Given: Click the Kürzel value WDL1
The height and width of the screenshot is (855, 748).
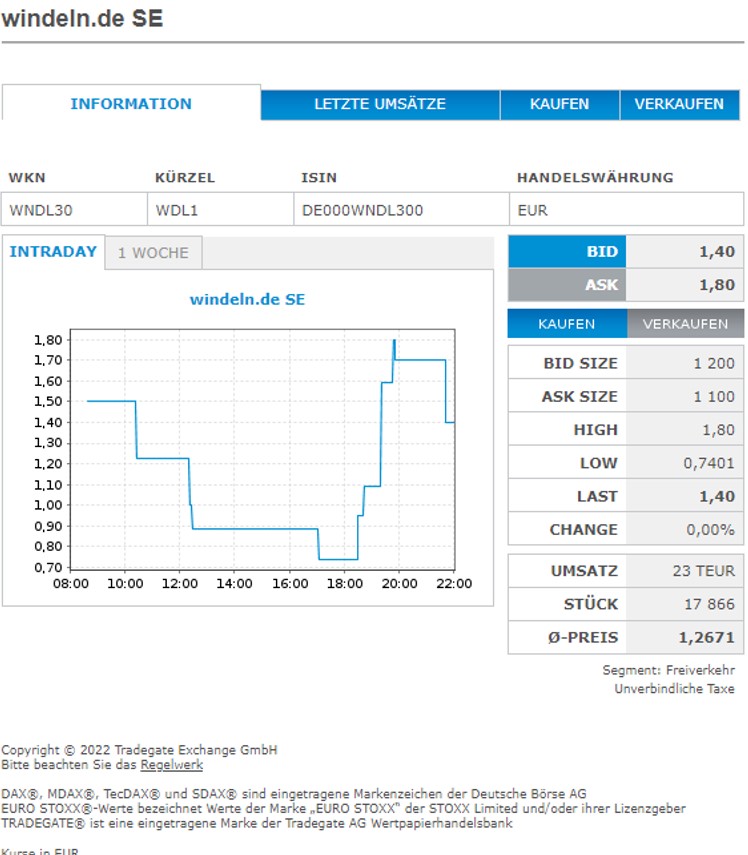Looking at the screenshot, I should tap(176, 210).
